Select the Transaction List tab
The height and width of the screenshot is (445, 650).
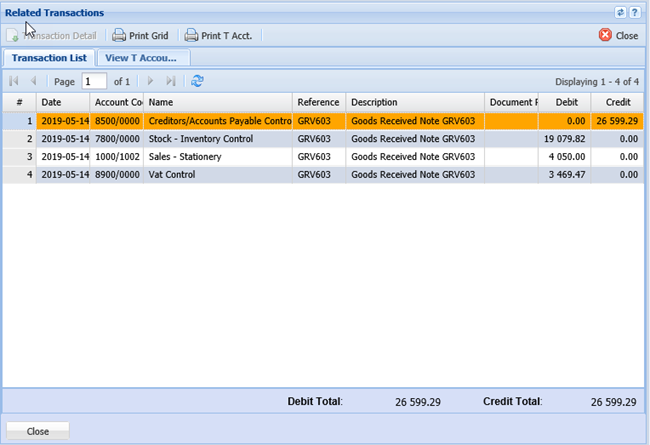click(x=49, y=58)
